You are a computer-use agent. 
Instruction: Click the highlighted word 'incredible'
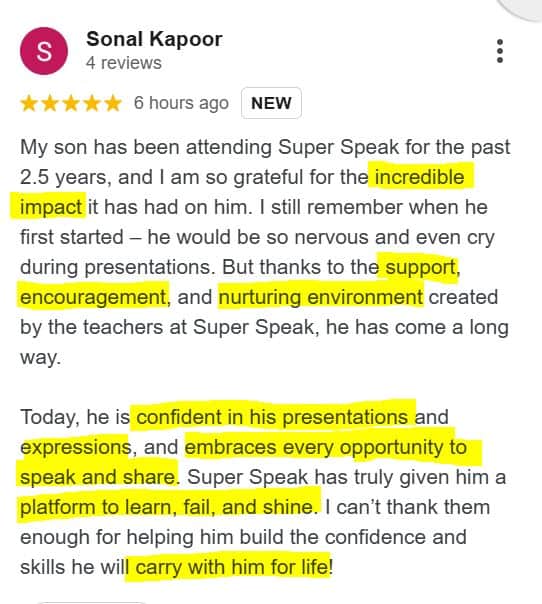point(420,177)
